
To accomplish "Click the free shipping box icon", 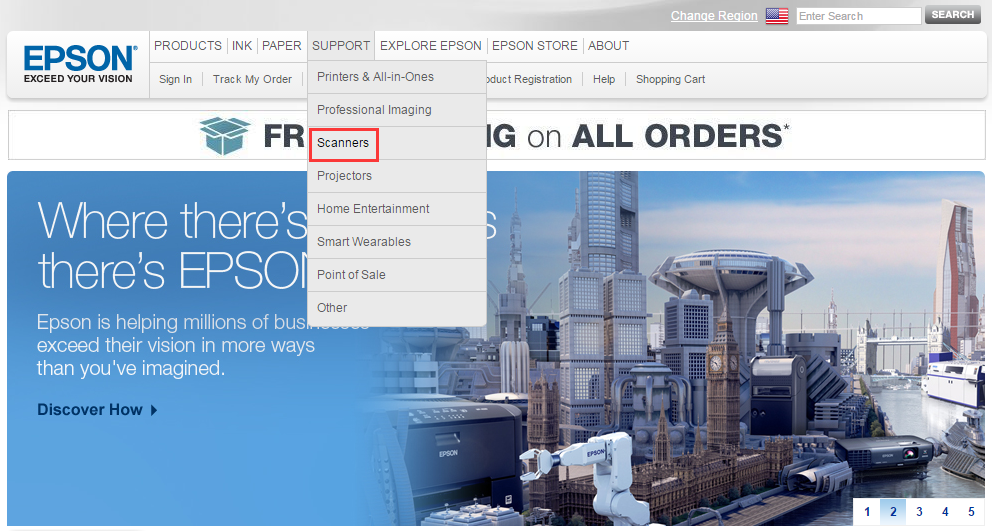I will pos(224,135).
